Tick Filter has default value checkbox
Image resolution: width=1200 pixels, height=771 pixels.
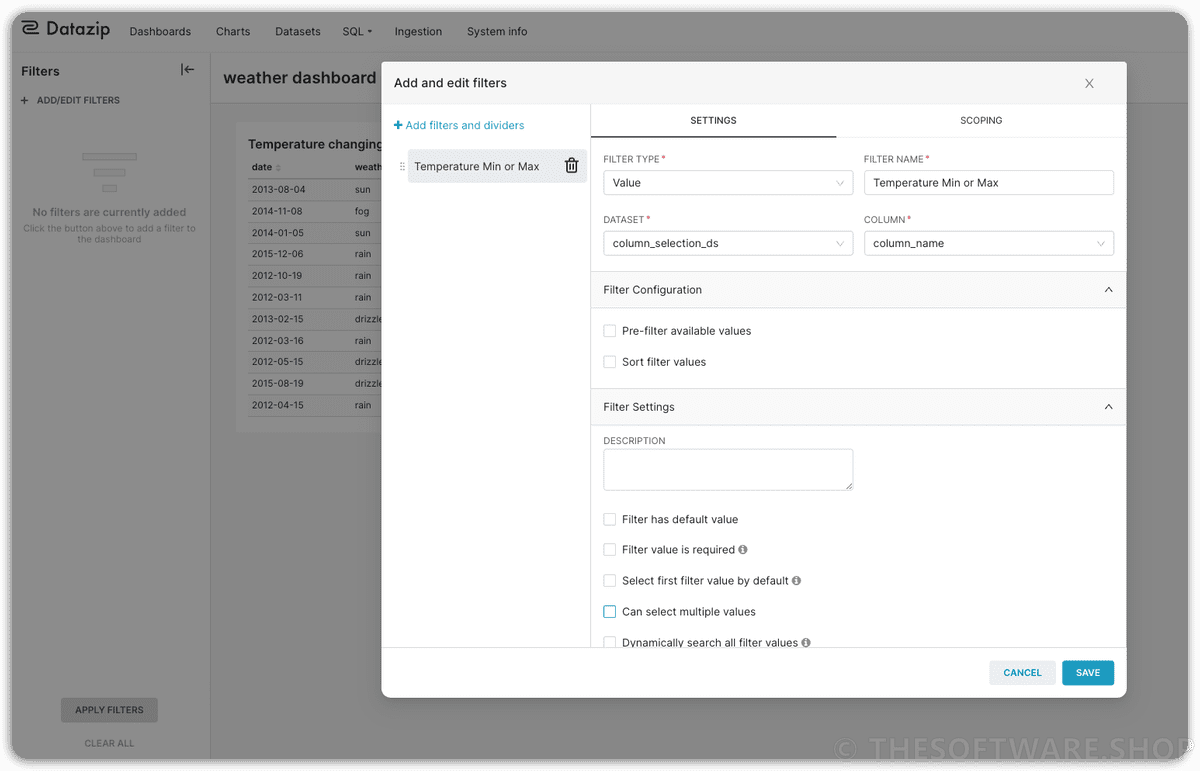point(610,520)
